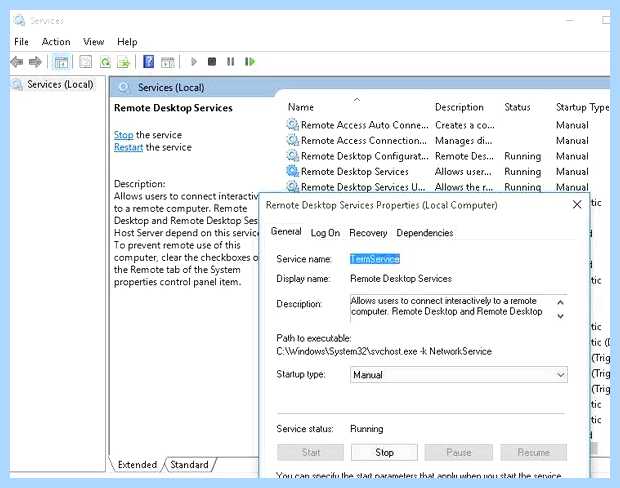Image resolution: width=620 pixels, height=488 pixels.
Task: Click the Restart link in description pane
Action: click(128, 147)
